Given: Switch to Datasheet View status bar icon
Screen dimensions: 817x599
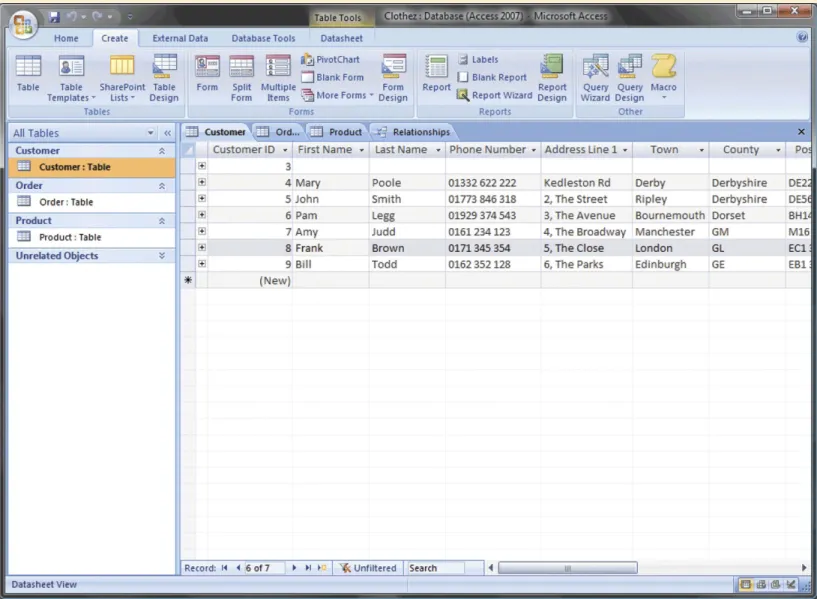Looking at the screenshot, I should (x=746, y=584).
